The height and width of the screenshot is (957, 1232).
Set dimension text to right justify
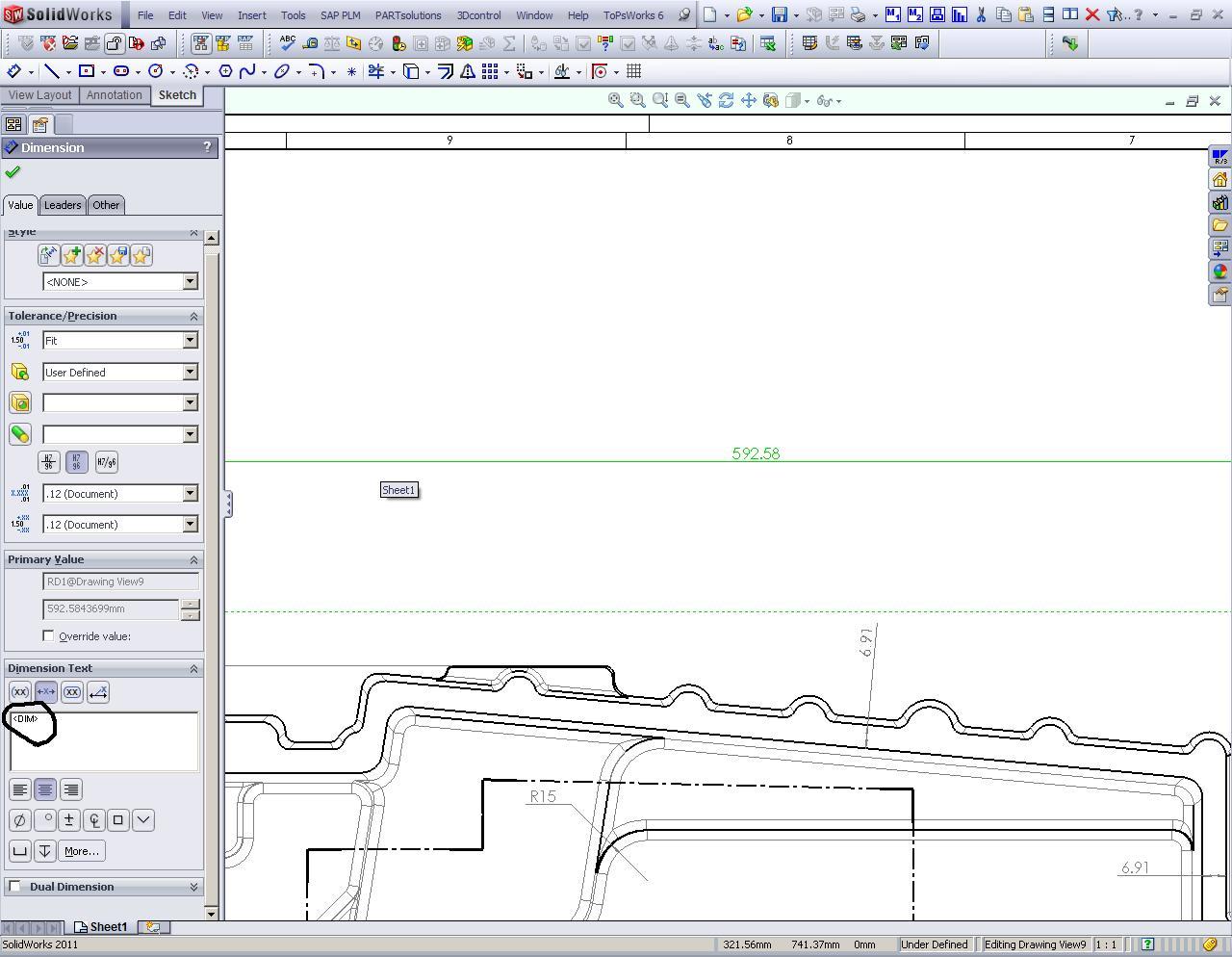(x=71, y=789)
